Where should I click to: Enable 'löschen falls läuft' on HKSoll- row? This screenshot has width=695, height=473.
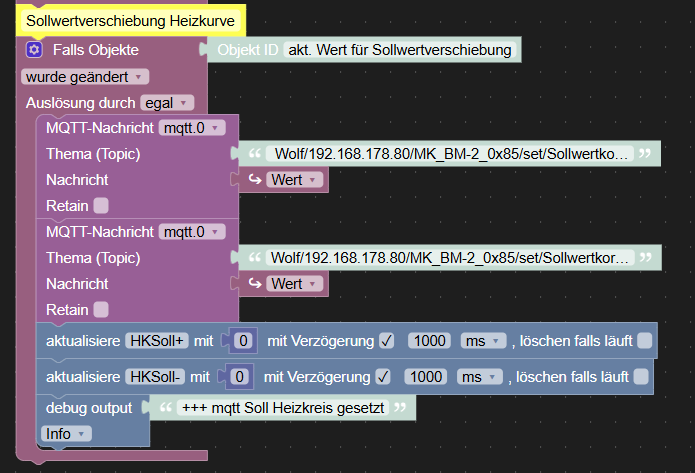pos(640,377)
